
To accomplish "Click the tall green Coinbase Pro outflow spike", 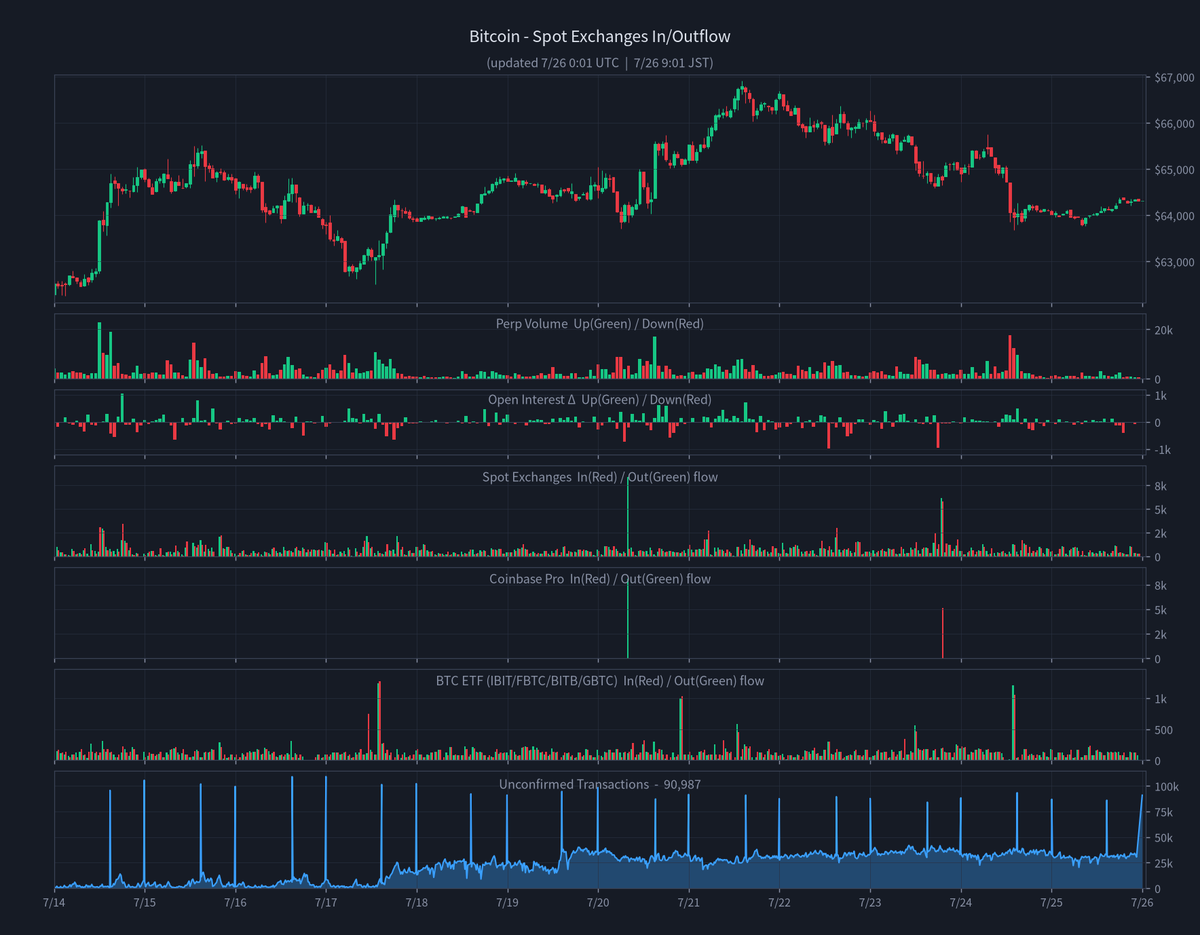I will tap(628, 620).
